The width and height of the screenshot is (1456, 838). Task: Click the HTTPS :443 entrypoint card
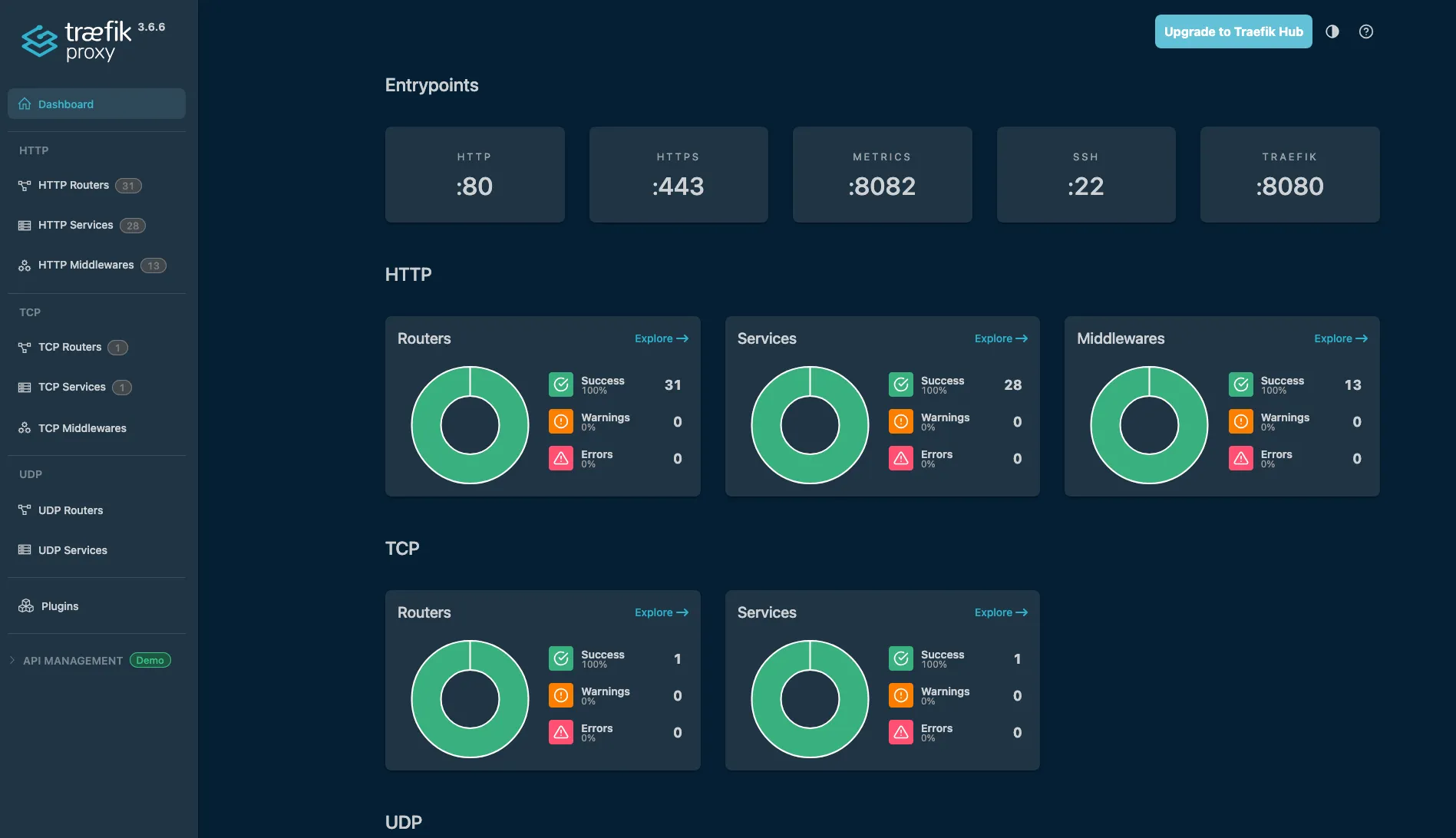coord(678,175)
